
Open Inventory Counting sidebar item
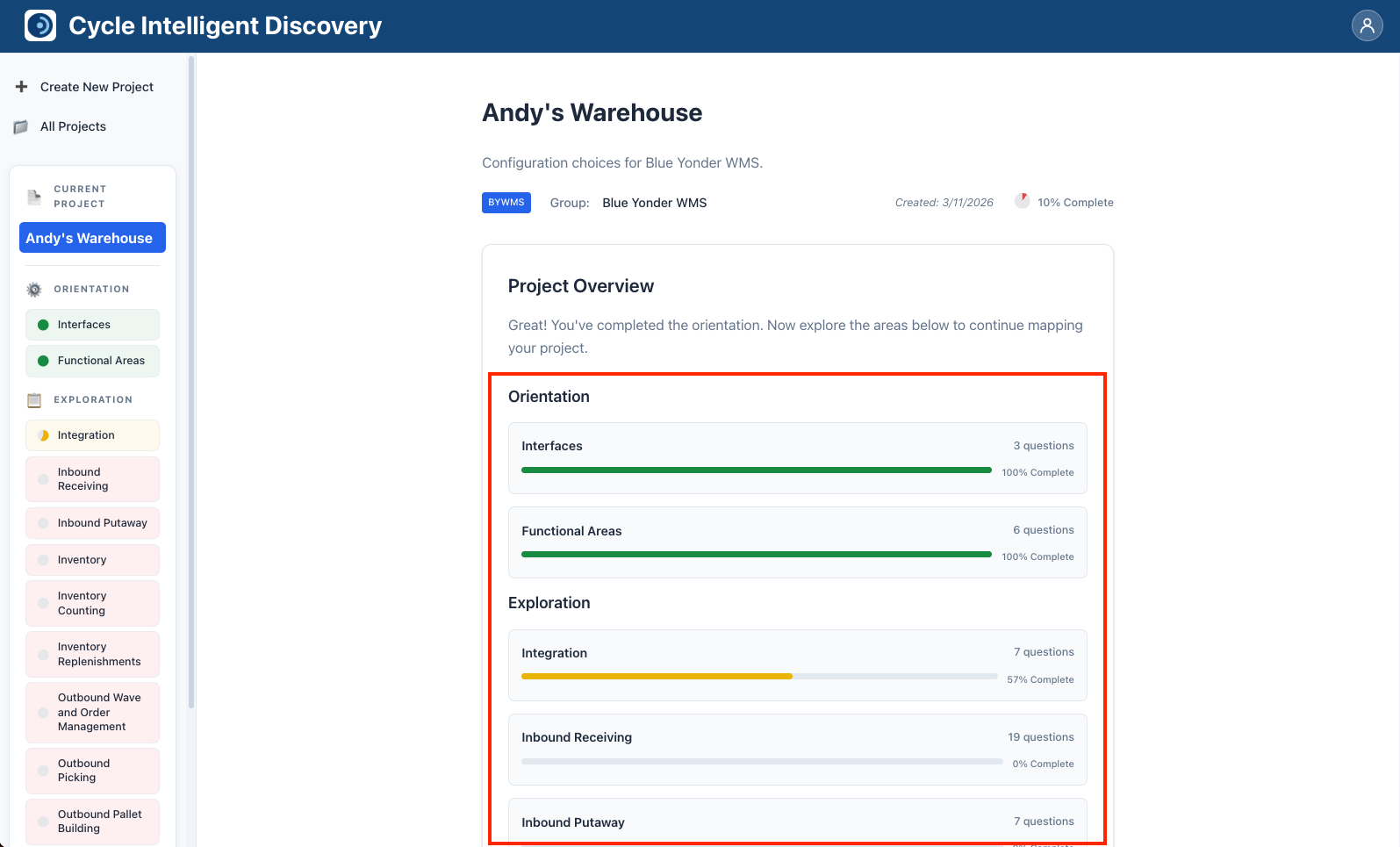tap(92, 603)
